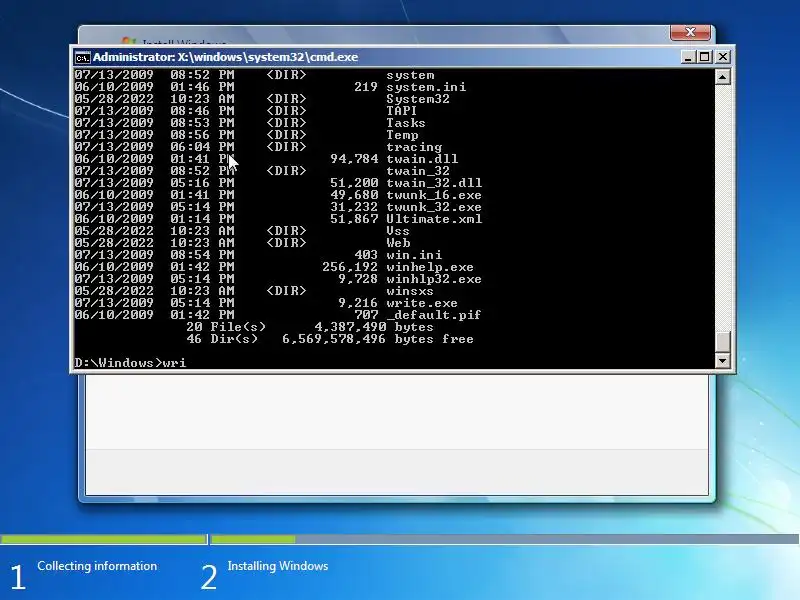Minimize the command prompt window
This screenshot has width=800, height=600.
click(x=688, y=57)
